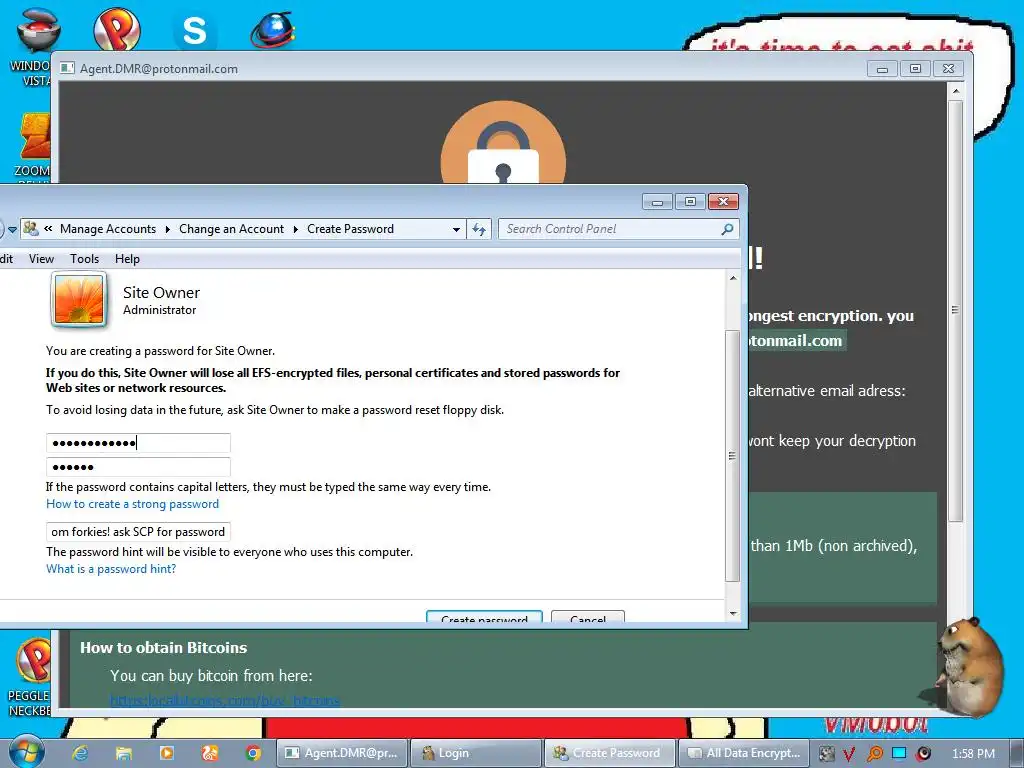Click the padlock image in Agent.DMR window
Viewport: 1024px width, 768px height.
point(503,142)
